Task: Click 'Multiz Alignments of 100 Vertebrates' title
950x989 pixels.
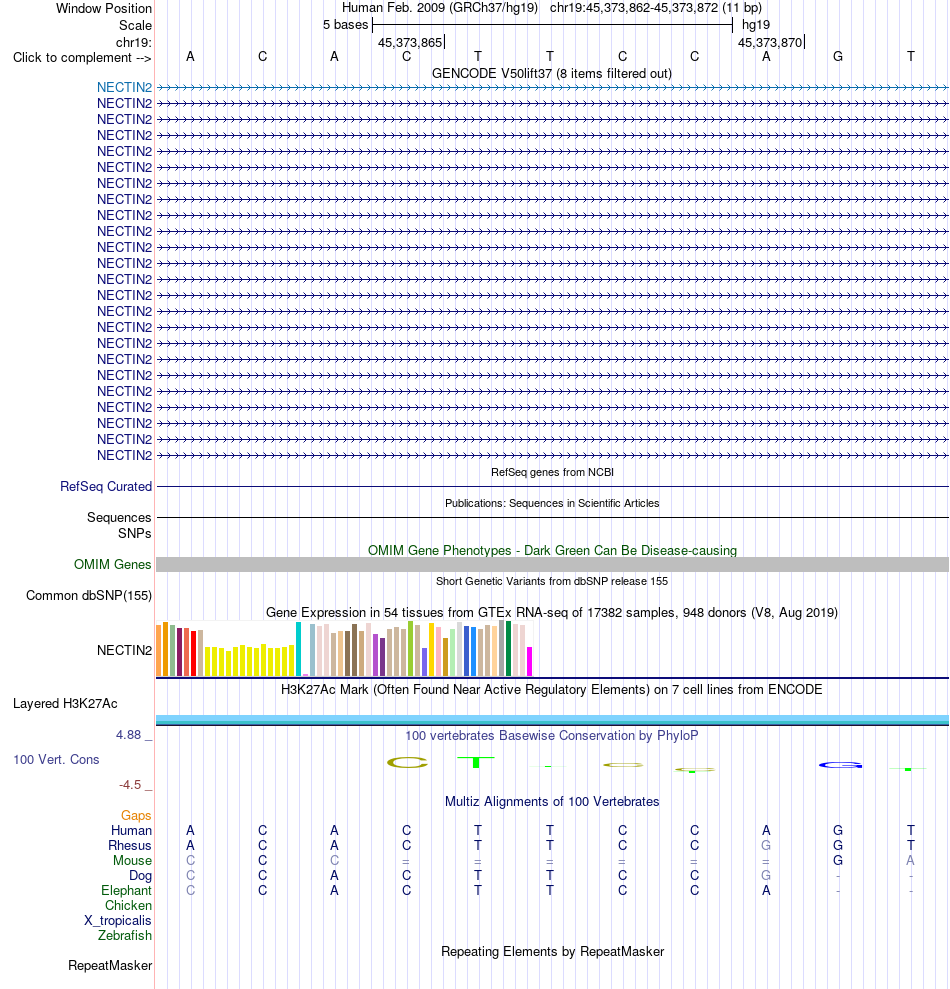Action: tap(552, 802)
